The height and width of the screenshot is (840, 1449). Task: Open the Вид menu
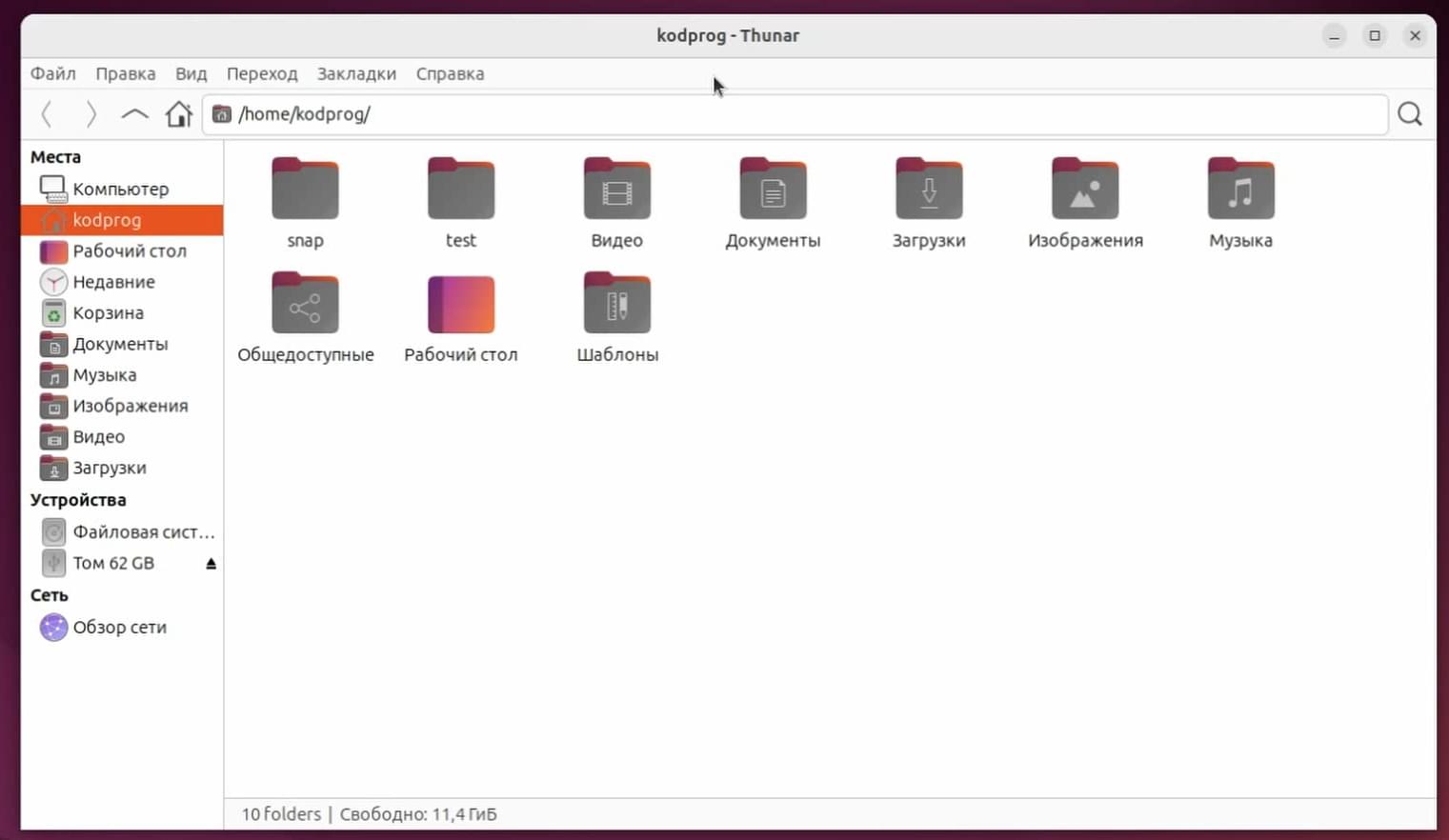point(191,73)
